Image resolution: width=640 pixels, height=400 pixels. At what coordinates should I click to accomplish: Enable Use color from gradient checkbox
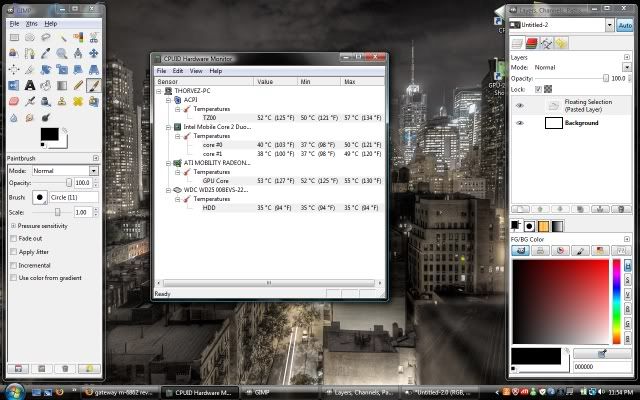pyautogui.click(x=13, y=278)
